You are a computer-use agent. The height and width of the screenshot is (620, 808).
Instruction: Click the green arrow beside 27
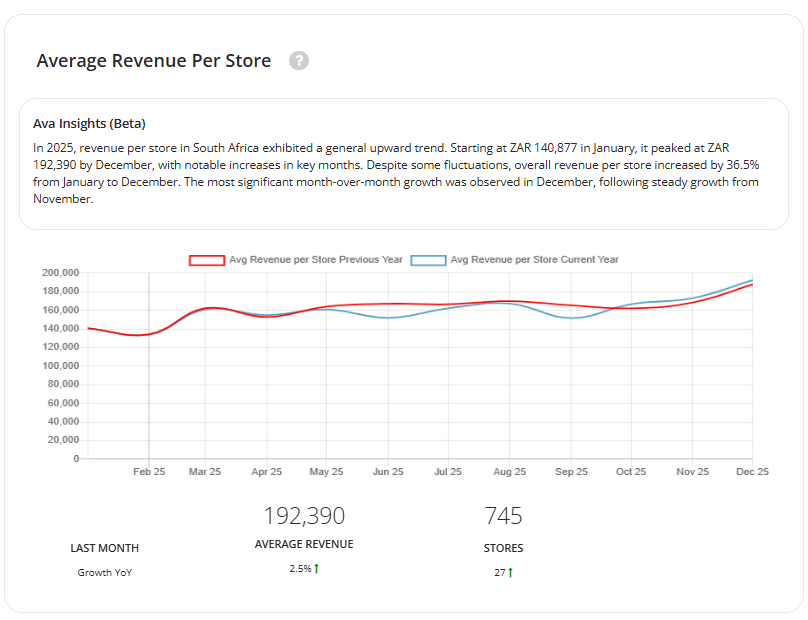tap(510, 573)
